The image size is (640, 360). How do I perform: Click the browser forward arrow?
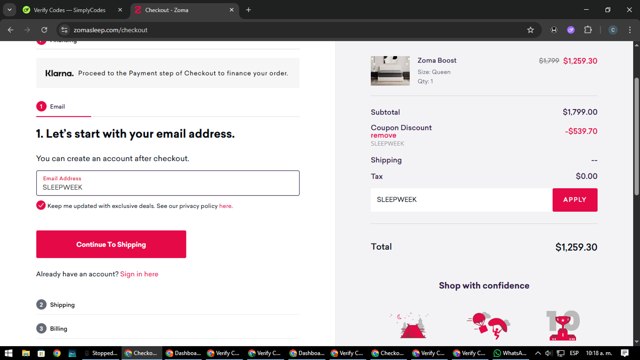click(27, 30)
